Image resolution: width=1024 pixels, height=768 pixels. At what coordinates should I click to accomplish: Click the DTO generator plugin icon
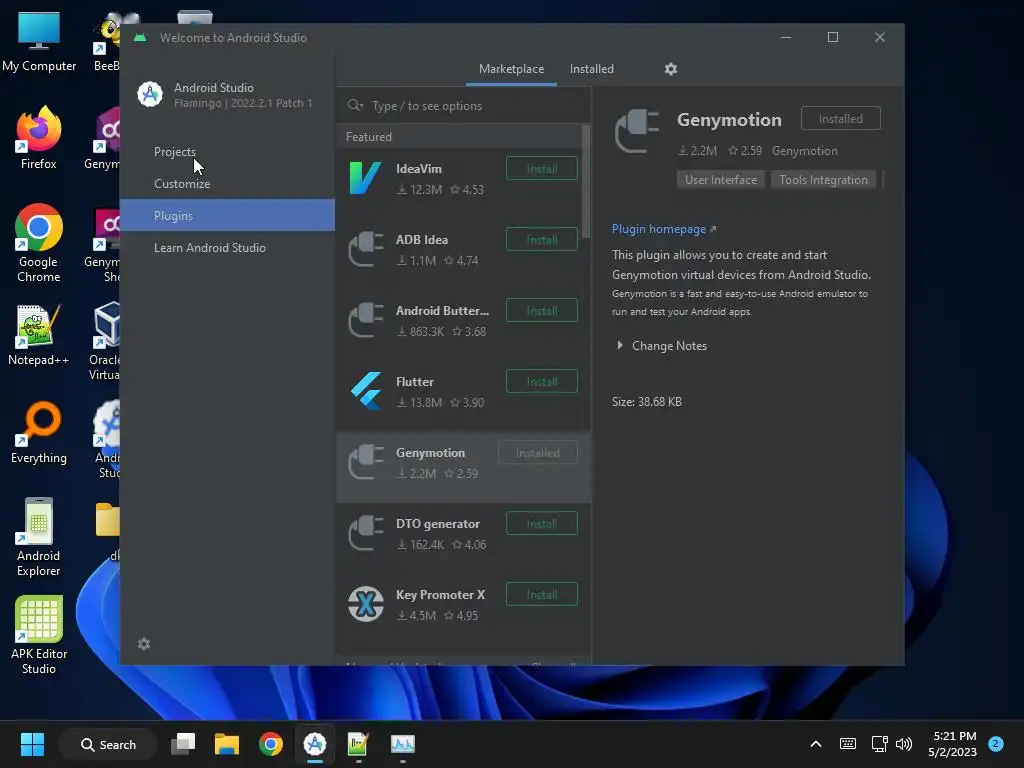coord(366,534)
